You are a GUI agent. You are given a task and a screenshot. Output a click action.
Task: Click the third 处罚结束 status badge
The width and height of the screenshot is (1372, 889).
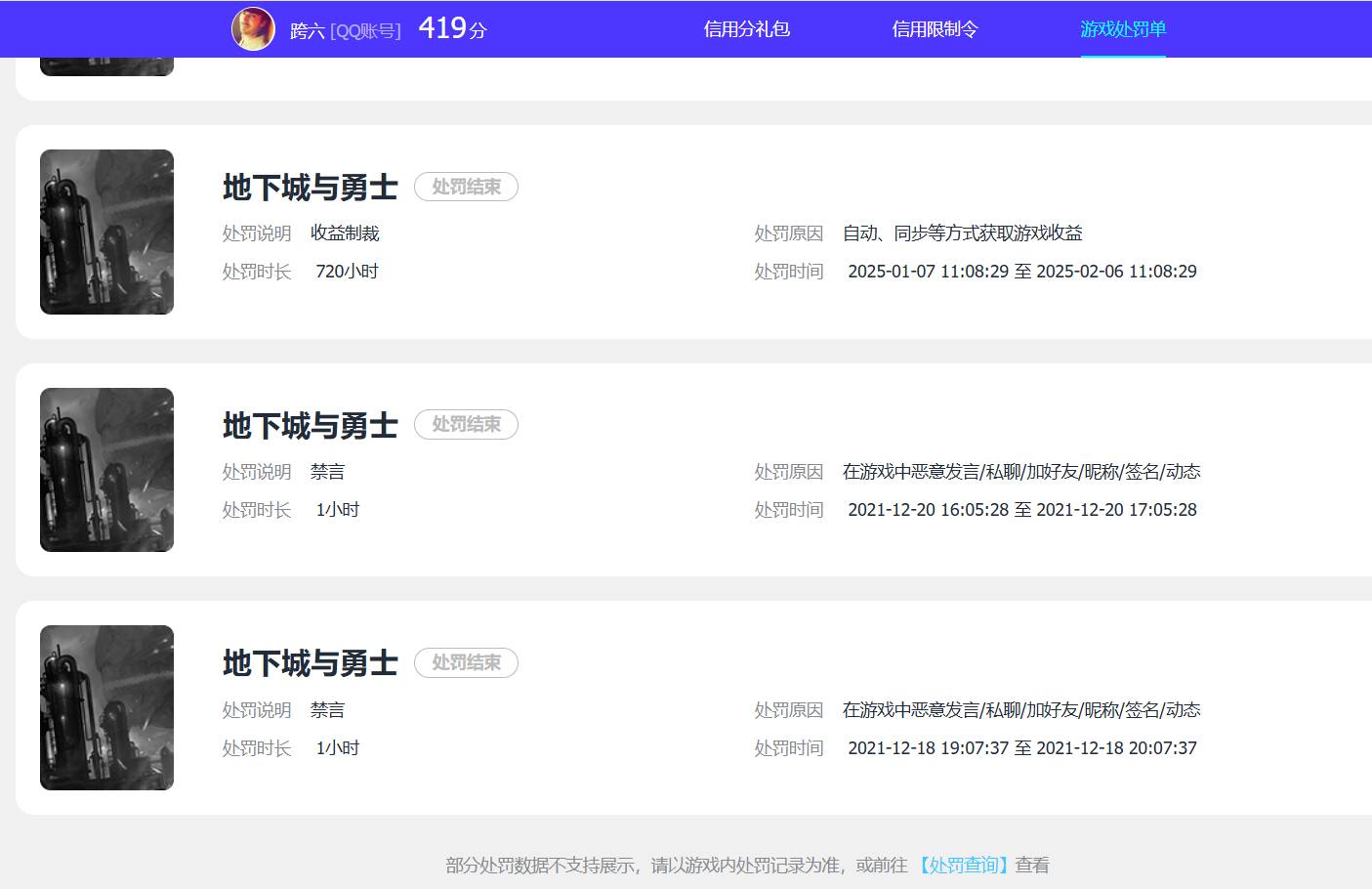(x=466, y=662)
